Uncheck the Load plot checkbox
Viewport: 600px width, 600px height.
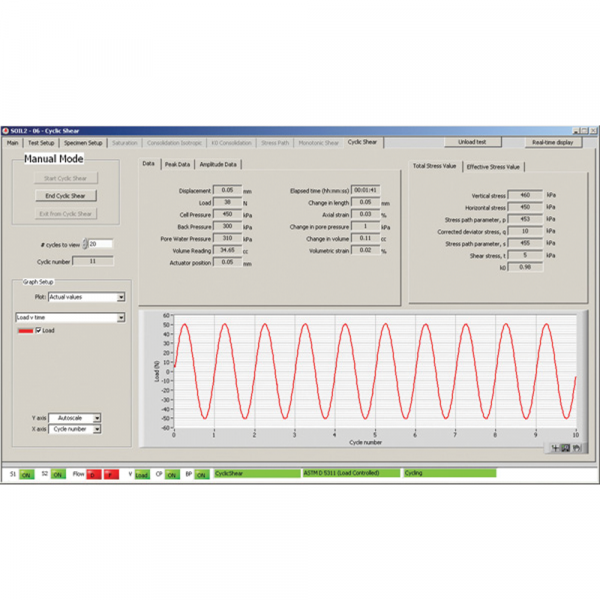point(38,330)
